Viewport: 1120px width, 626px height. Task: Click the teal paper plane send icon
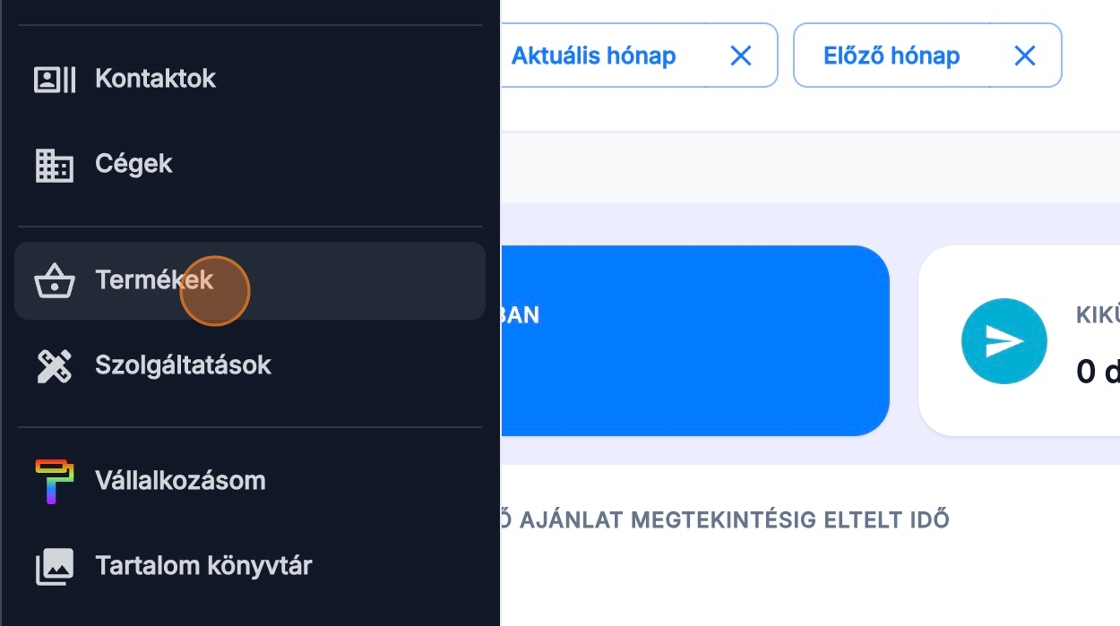click(1004, 341)
